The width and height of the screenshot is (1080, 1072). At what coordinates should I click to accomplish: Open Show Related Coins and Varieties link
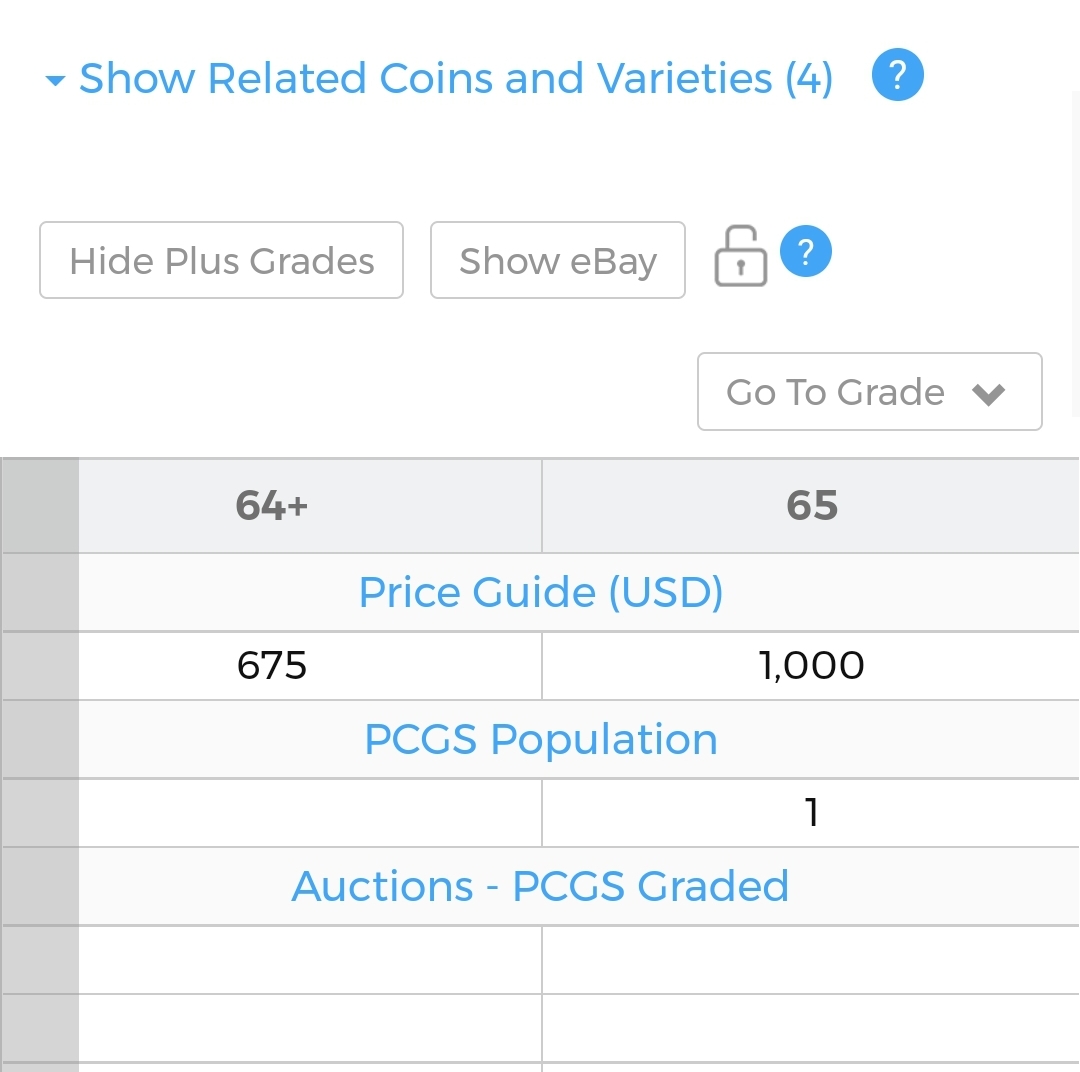[456, 78]
